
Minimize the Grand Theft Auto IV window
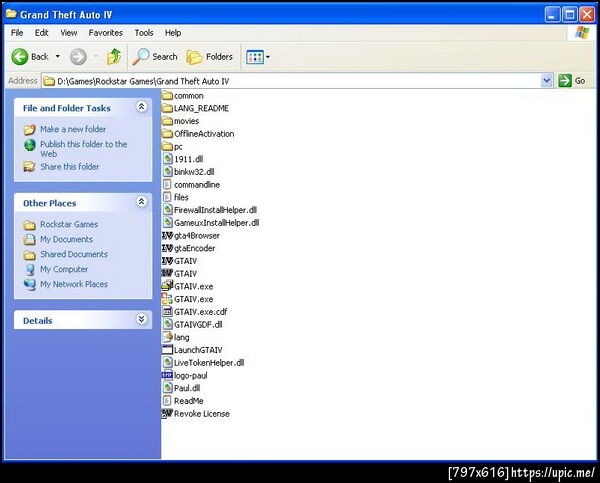(552, 15)
